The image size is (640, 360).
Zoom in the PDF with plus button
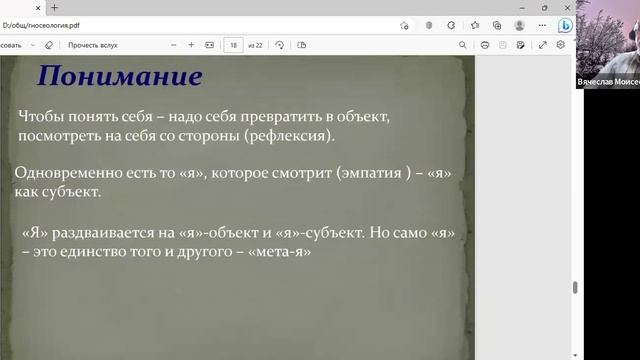[191, 45]
